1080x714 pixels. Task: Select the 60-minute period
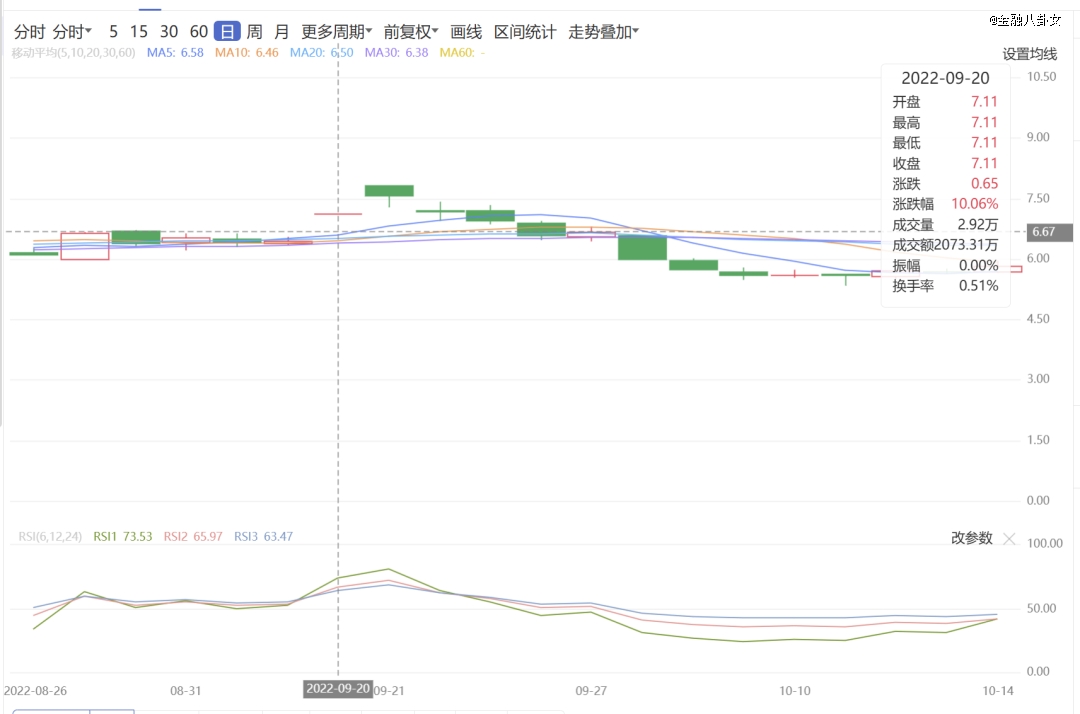point(199,32)
